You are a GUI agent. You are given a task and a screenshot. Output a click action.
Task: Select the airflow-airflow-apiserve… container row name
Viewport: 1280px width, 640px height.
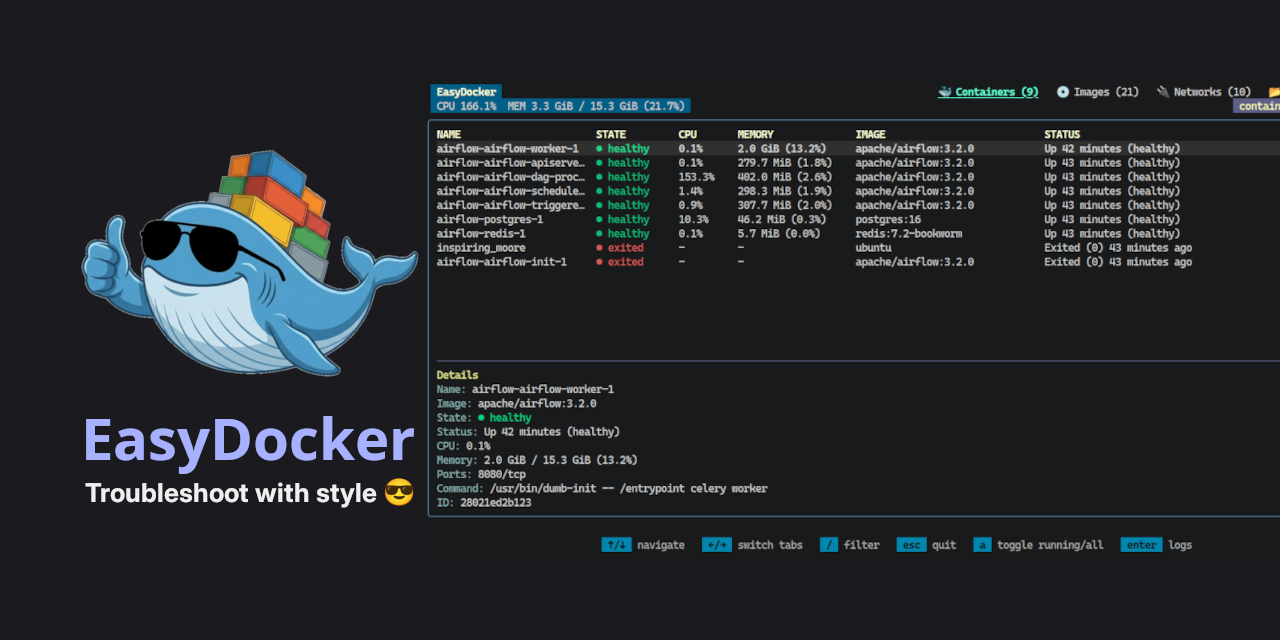tap(510, 162)
